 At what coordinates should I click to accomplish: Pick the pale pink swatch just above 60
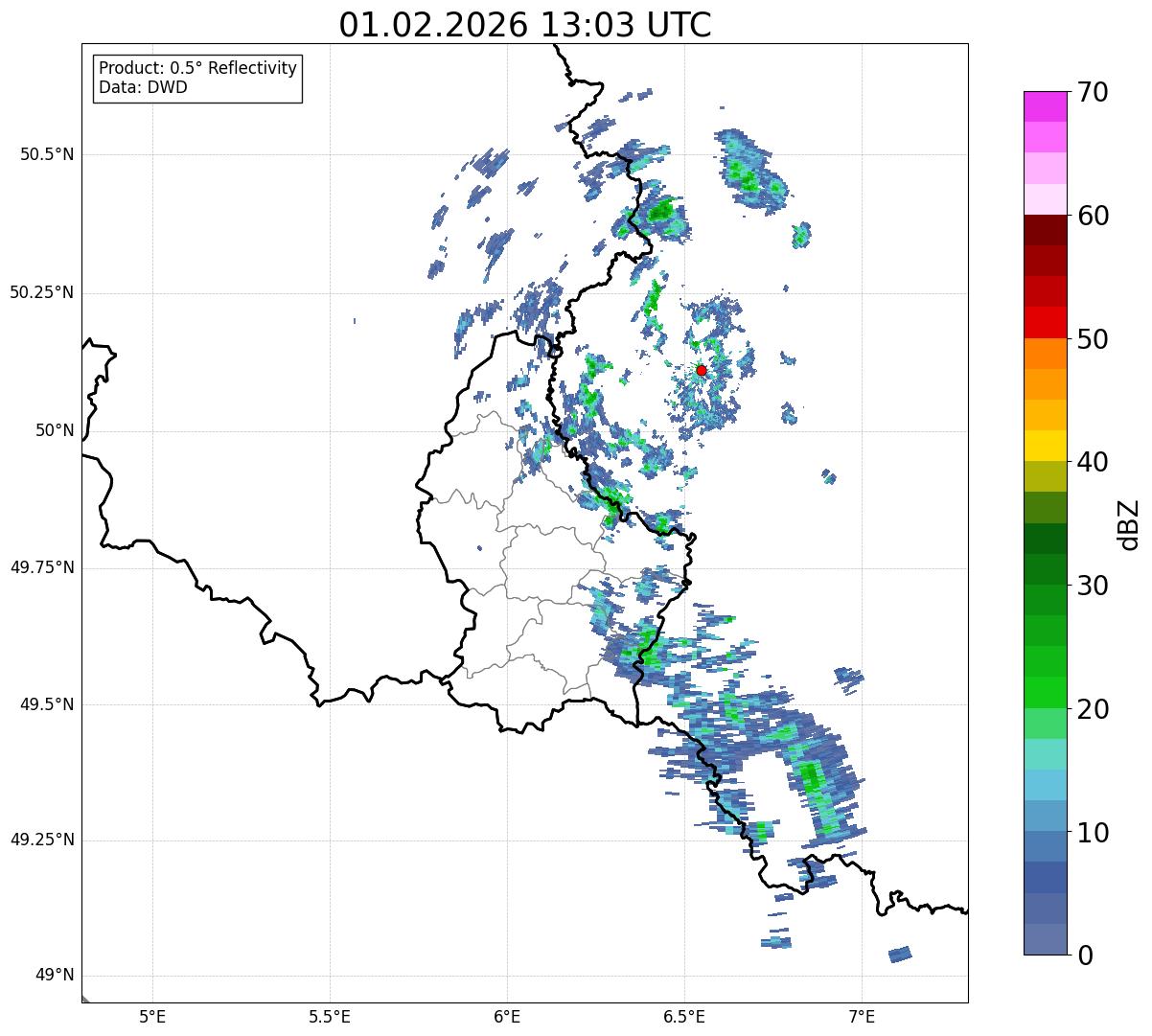(1046, 199)
